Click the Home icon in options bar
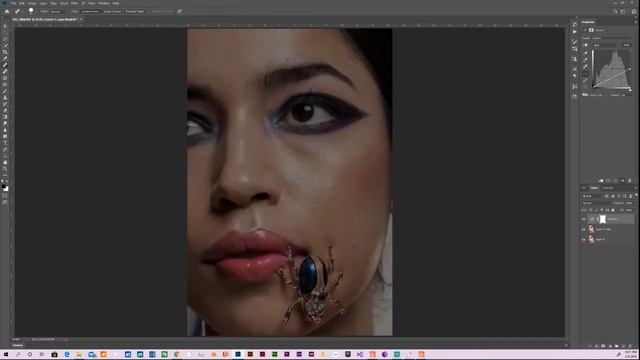Image resolution: width=640 pixels, height=360 pixels. [x=7, y=11]
